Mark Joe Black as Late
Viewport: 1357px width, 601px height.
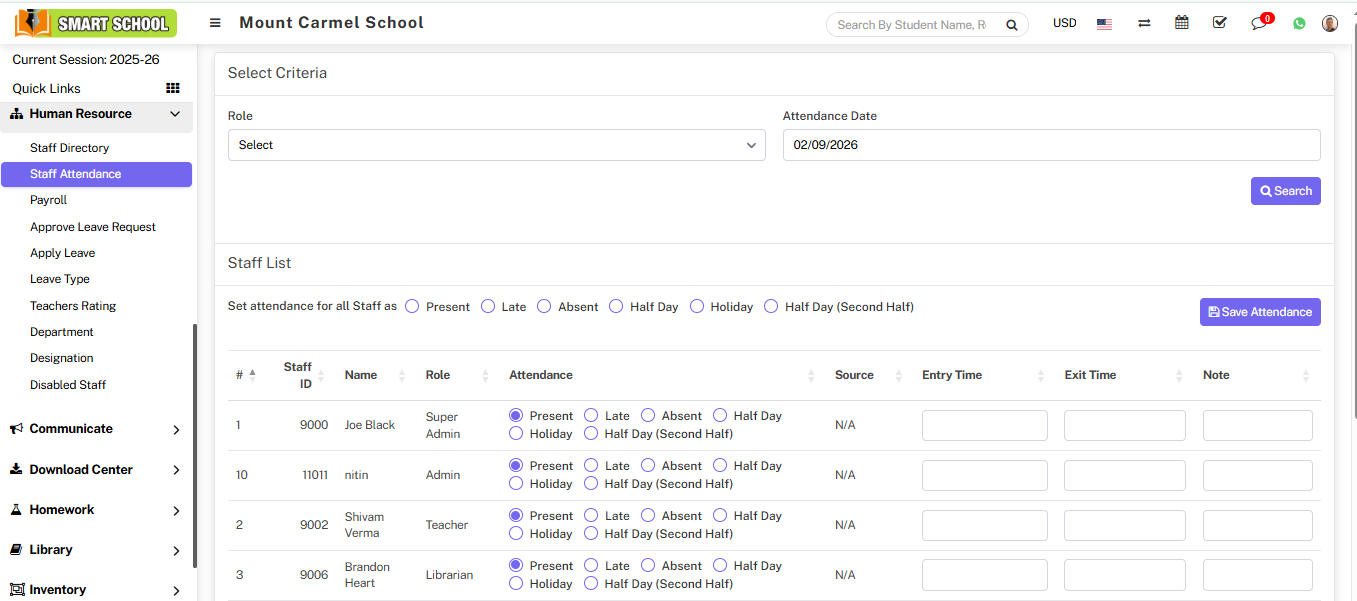point(591,416)
